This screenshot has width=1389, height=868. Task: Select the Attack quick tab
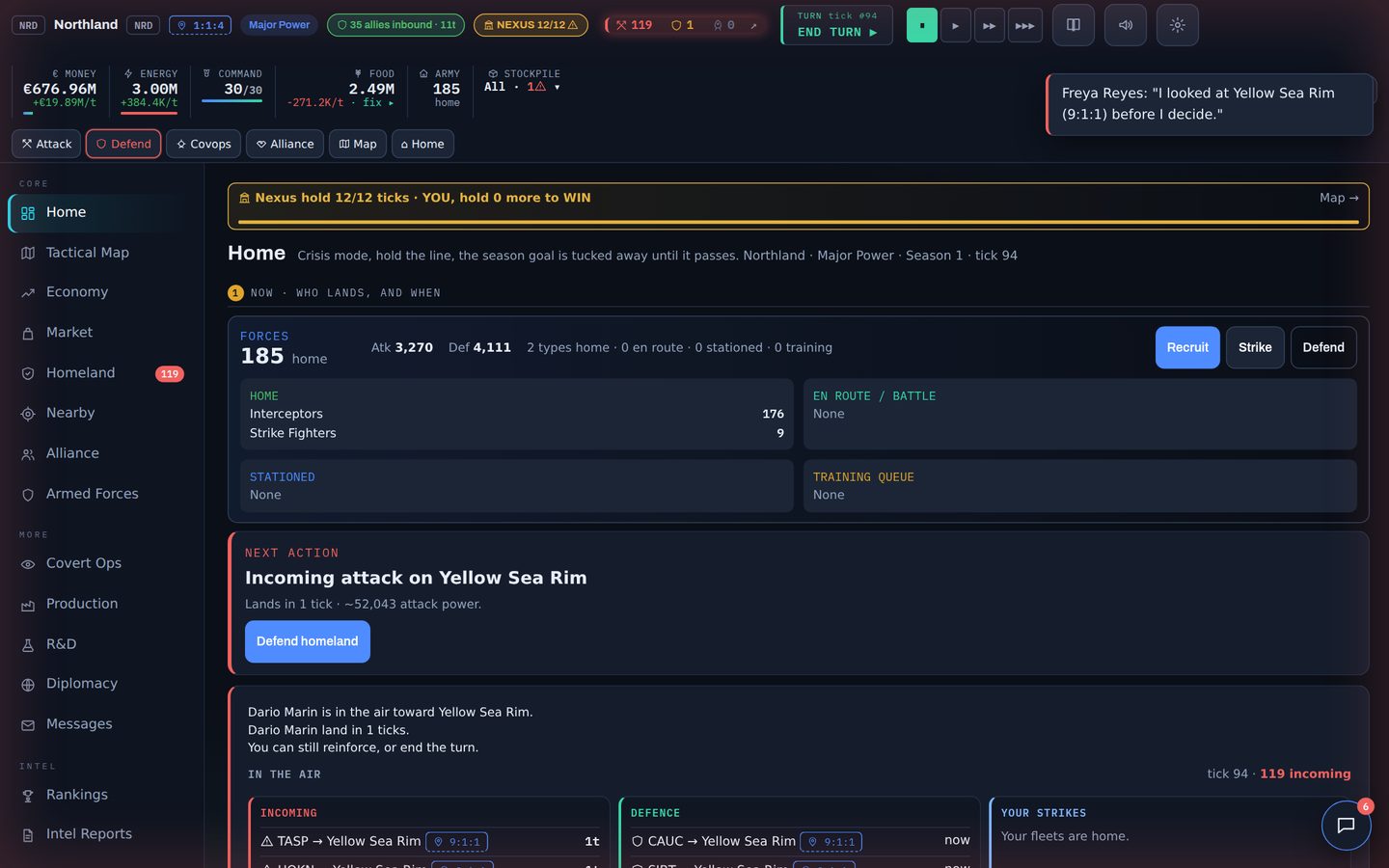click(46, 144)
